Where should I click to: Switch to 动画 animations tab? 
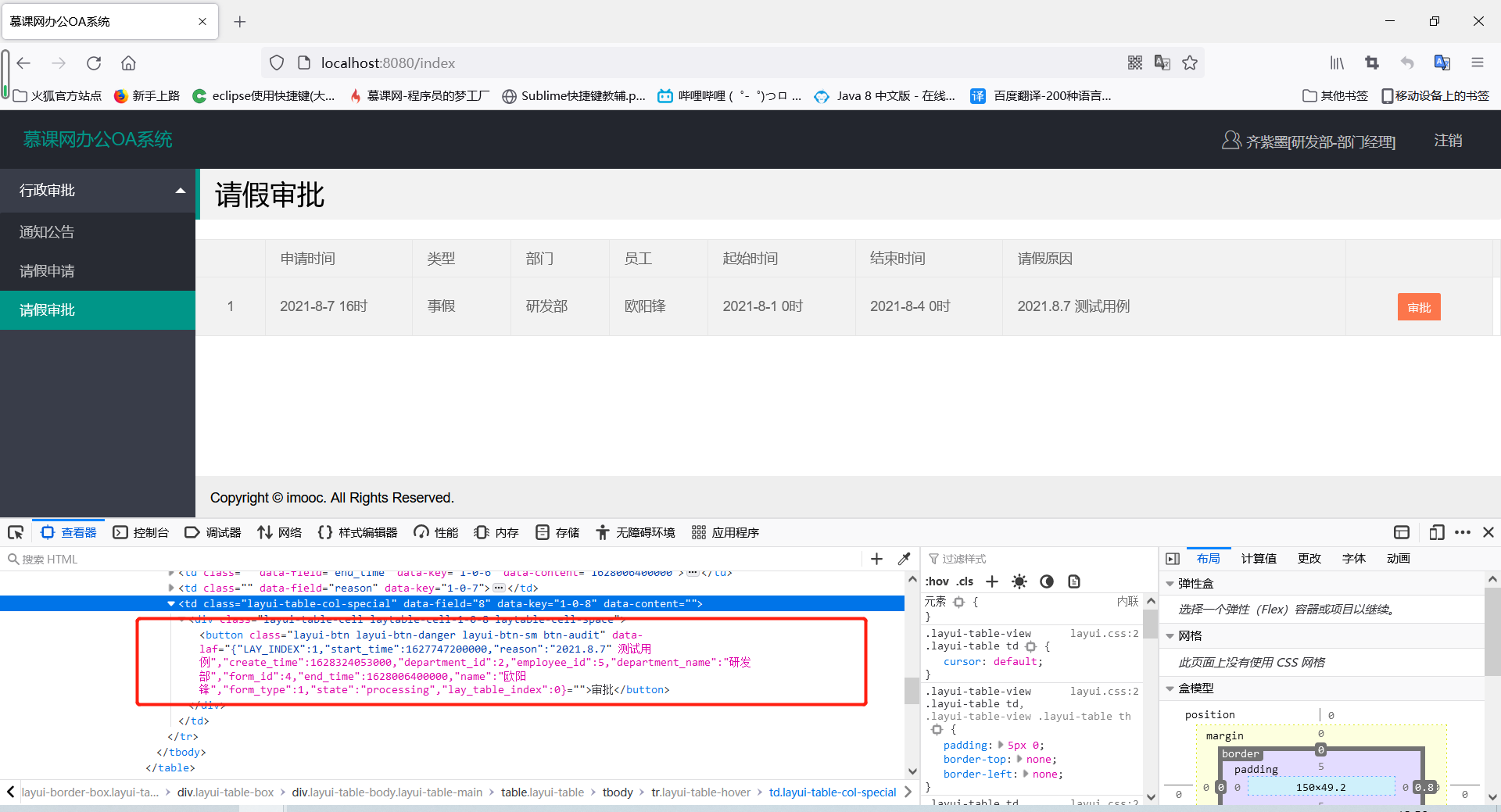1399,558
